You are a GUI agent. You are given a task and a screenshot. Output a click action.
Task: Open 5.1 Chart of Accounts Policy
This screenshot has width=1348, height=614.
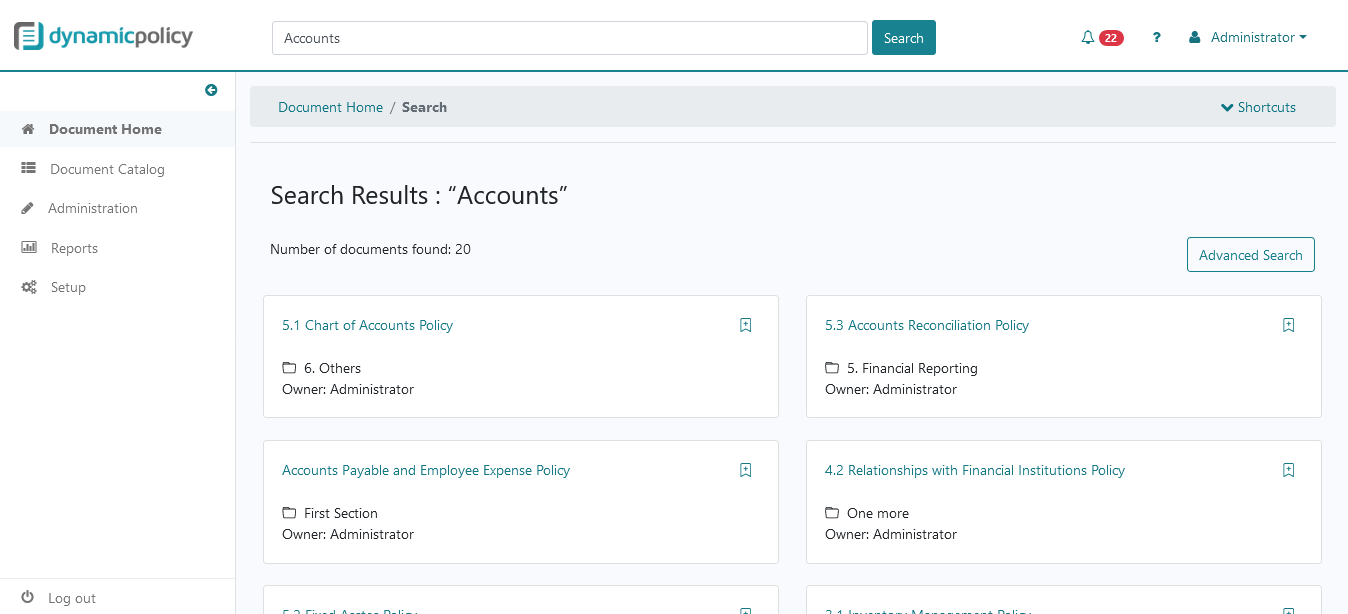[x=367, y=325]
